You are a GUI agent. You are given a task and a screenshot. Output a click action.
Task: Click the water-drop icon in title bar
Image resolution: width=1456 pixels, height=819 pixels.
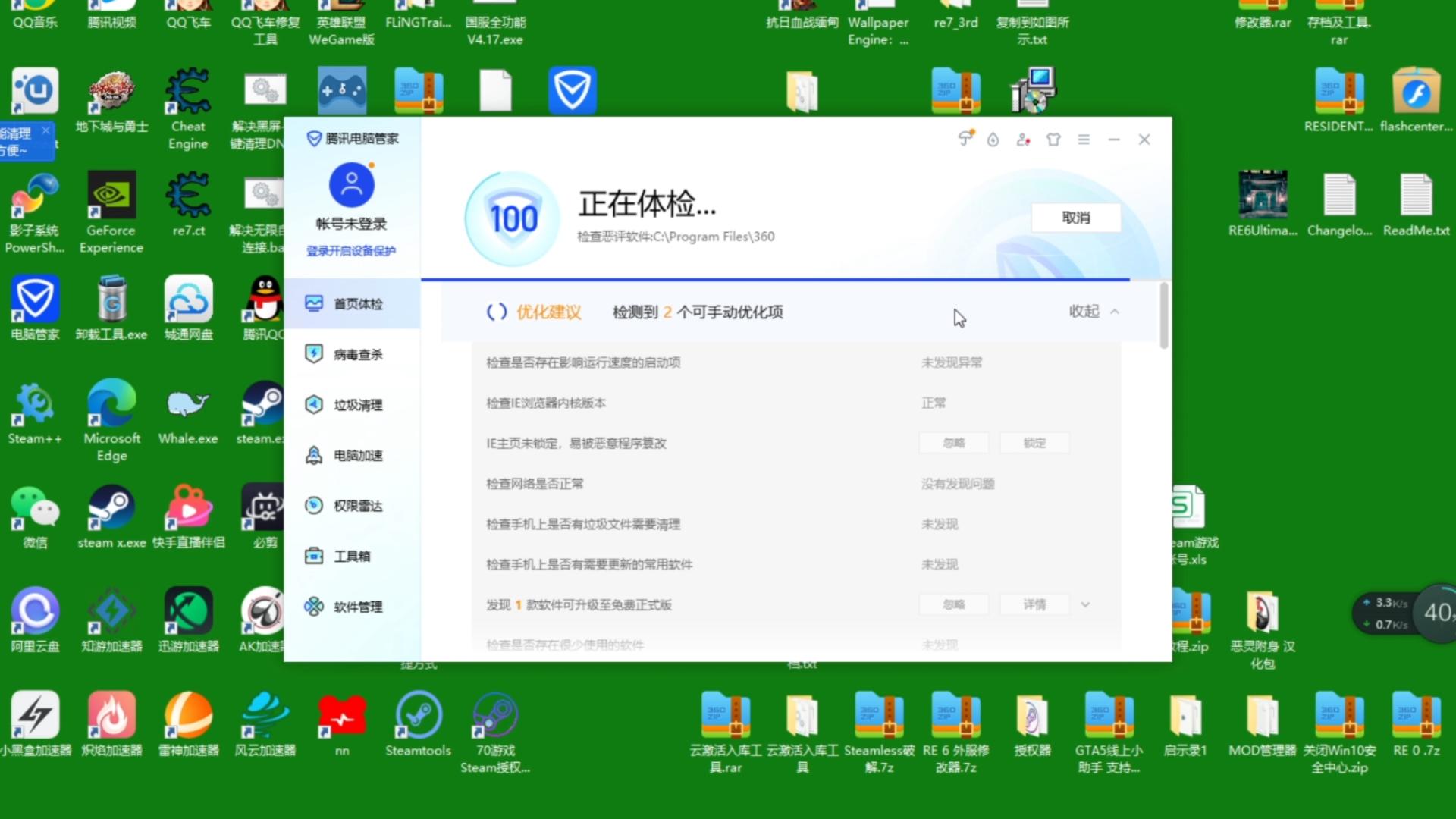pos(993,140)
